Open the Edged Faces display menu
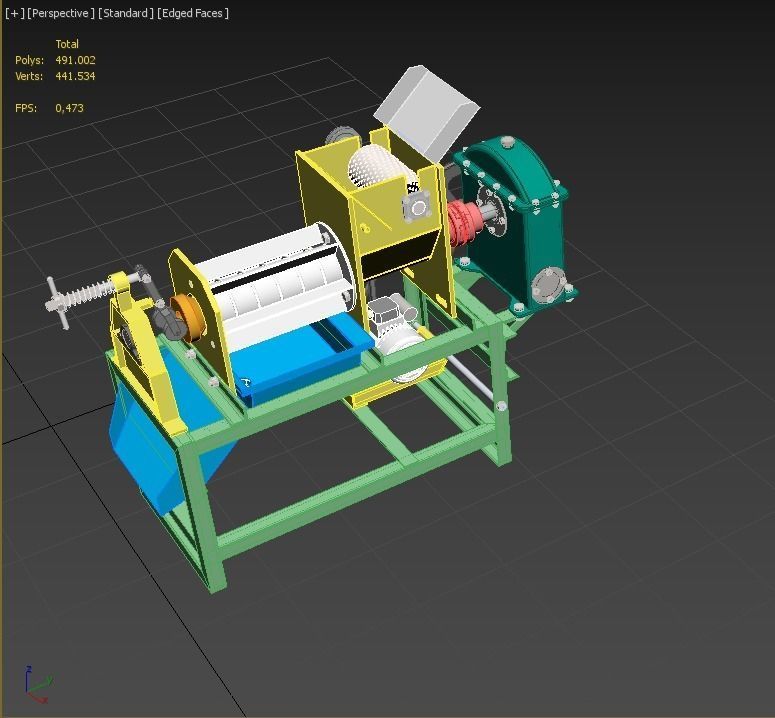Image resolution: width=775 pixels, height=718 pixels. [x=193, y=13]
